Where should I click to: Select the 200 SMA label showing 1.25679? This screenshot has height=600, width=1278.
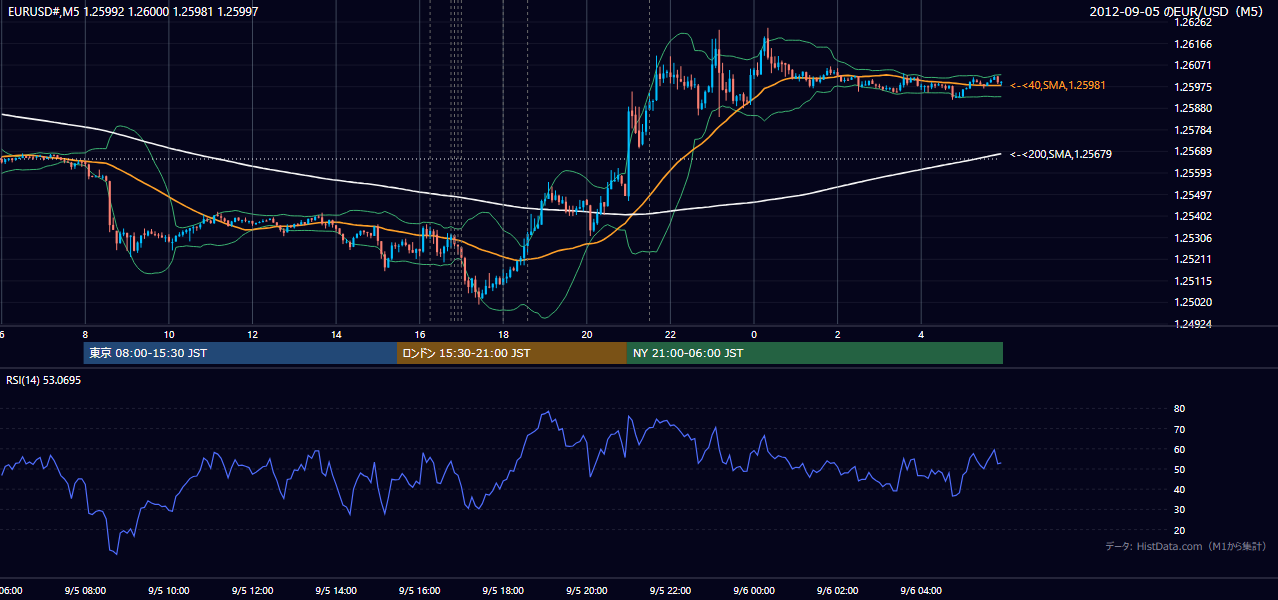1061,154
